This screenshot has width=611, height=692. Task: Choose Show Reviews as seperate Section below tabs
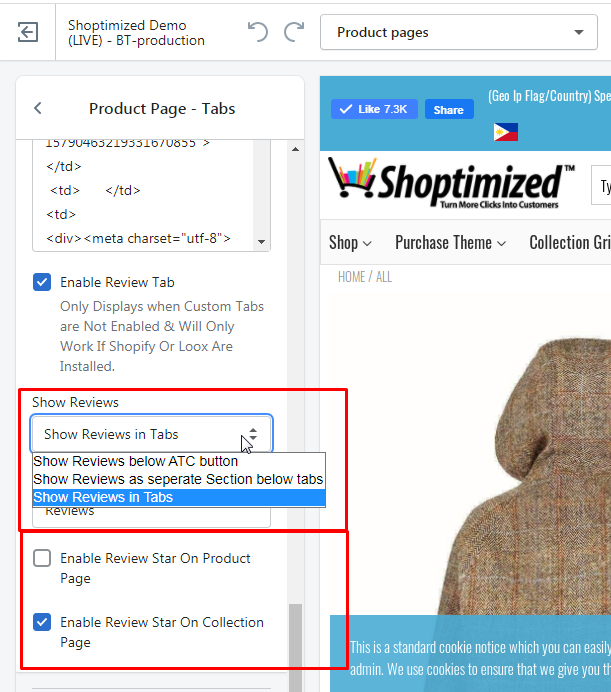click(x=179, y=479)
